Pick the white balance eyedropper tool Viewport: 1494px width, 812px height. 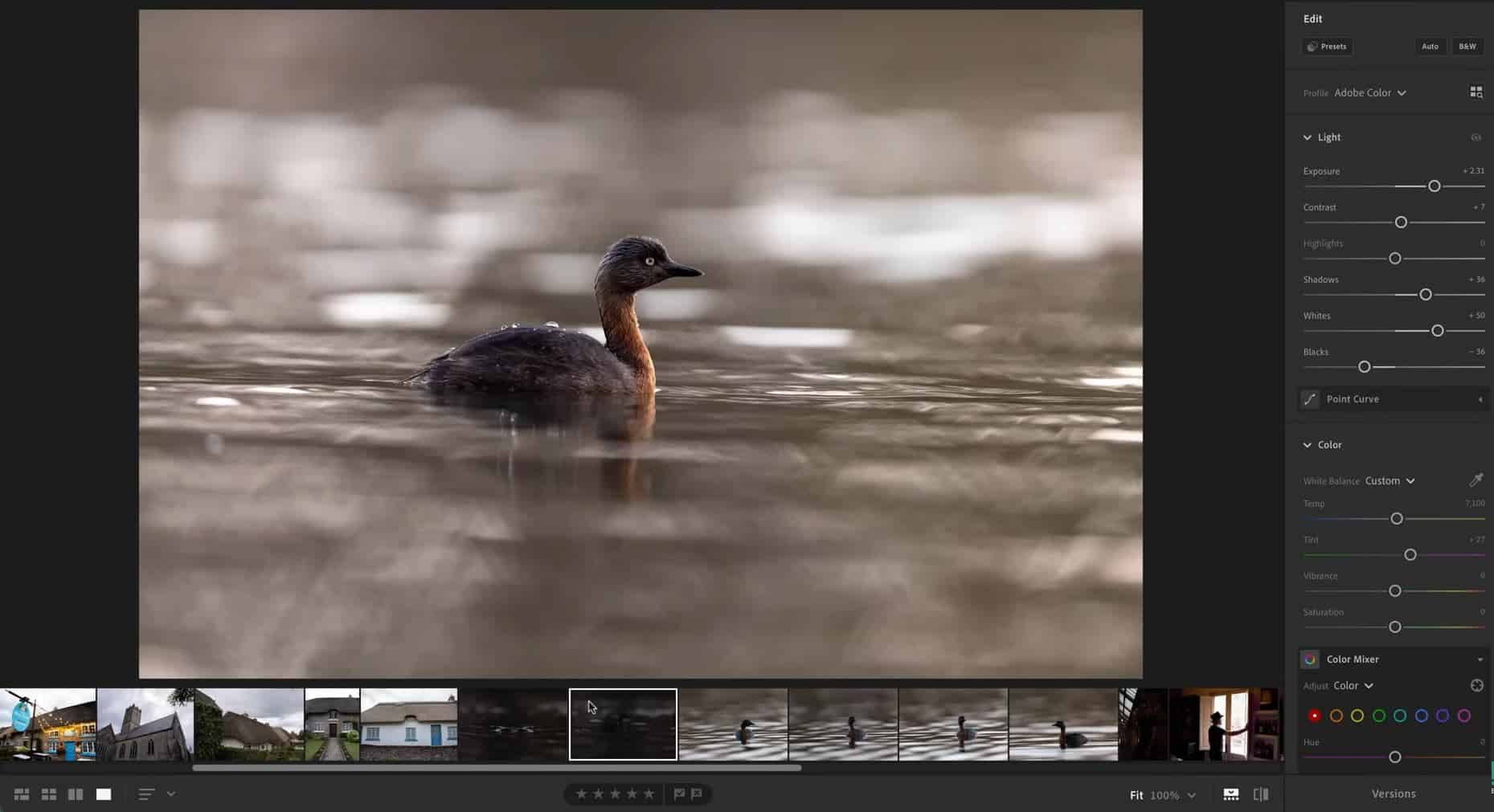pos(1476,480)
